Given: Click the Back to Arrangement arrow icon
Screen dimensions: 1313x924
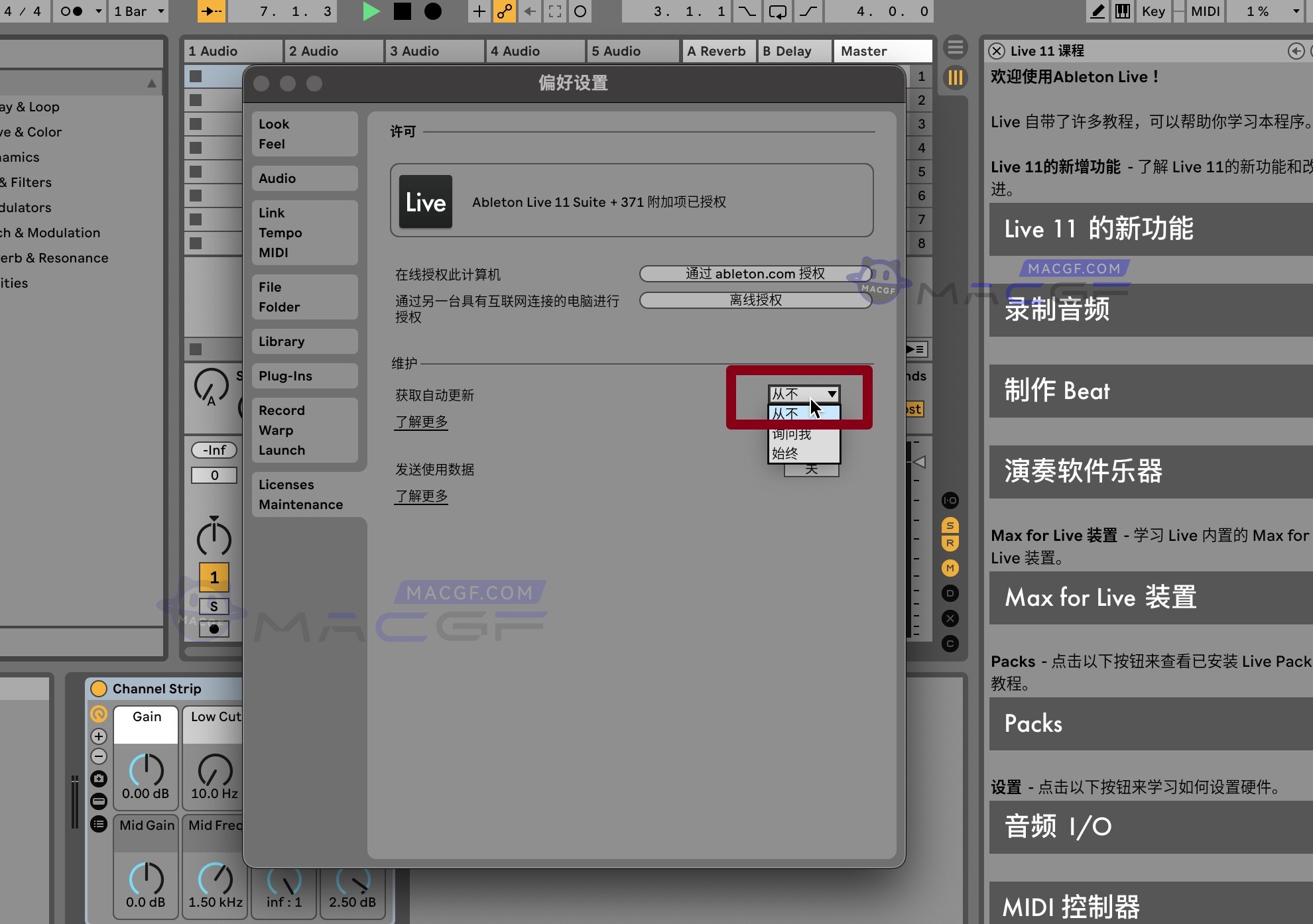Looking at the screenshot, I should (530, 11).
